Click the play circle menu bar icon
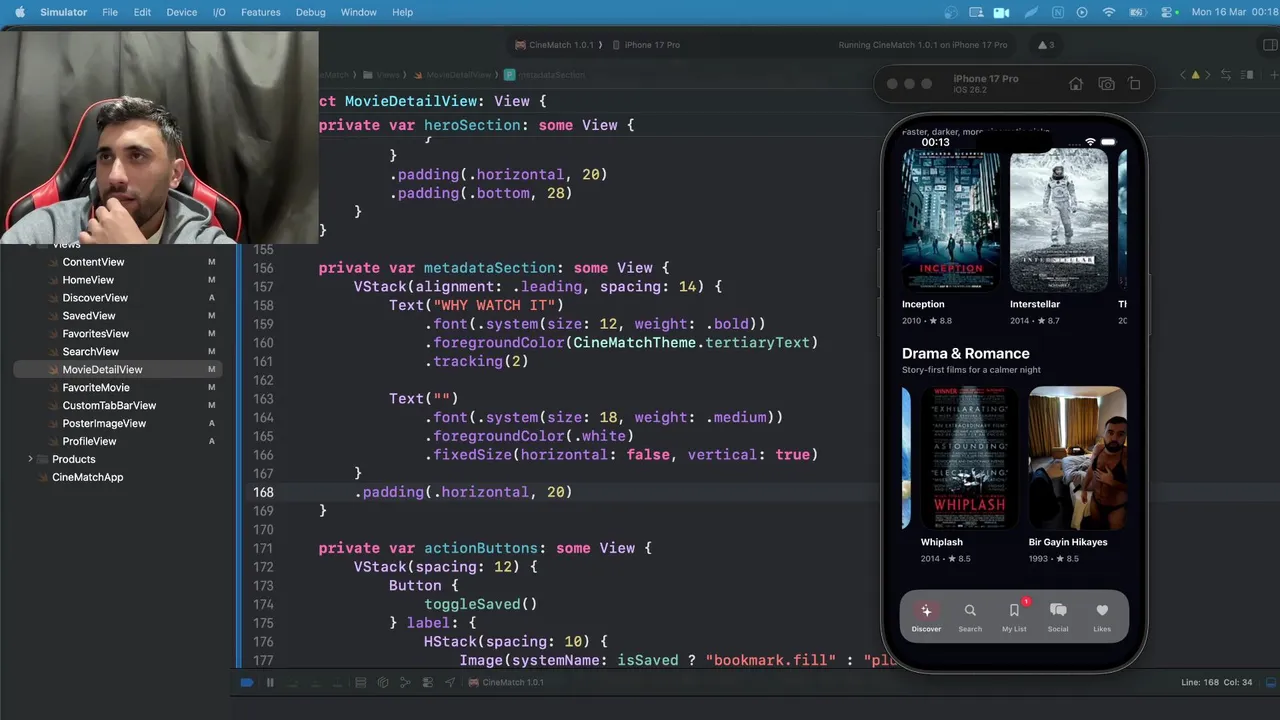This screenshot has height=720, width=1280. 1083,12
